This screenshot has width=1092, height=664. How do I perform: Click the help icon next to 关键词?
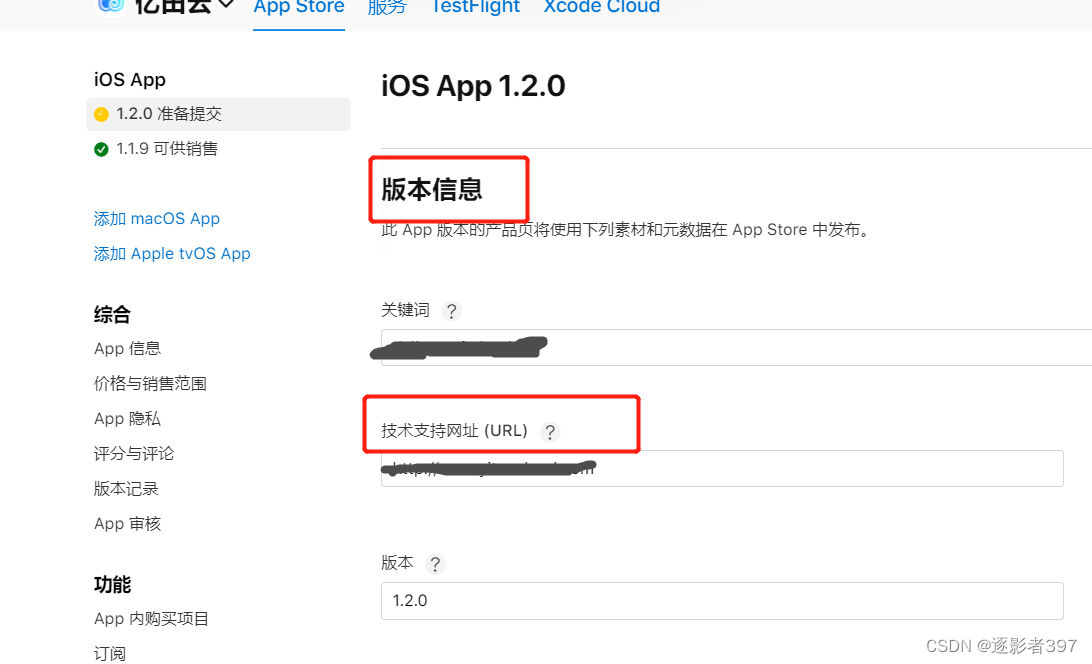click(451, 311)
